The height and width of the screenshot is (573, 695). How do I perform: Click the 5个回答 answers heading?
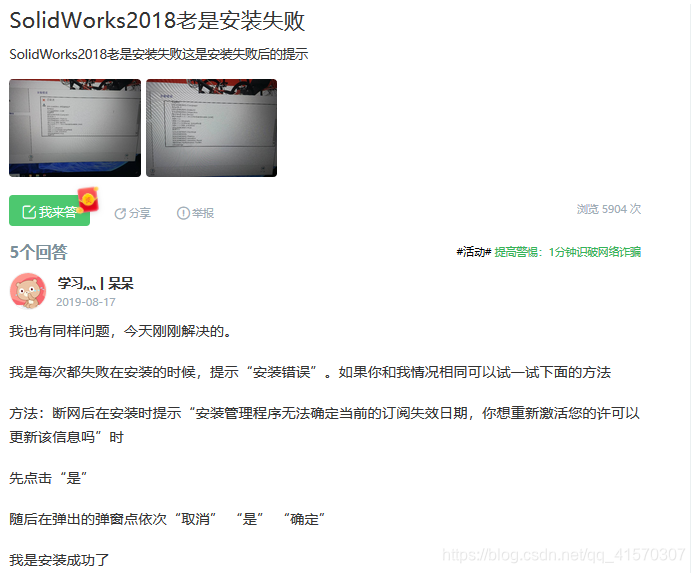[x=39, y=252]
